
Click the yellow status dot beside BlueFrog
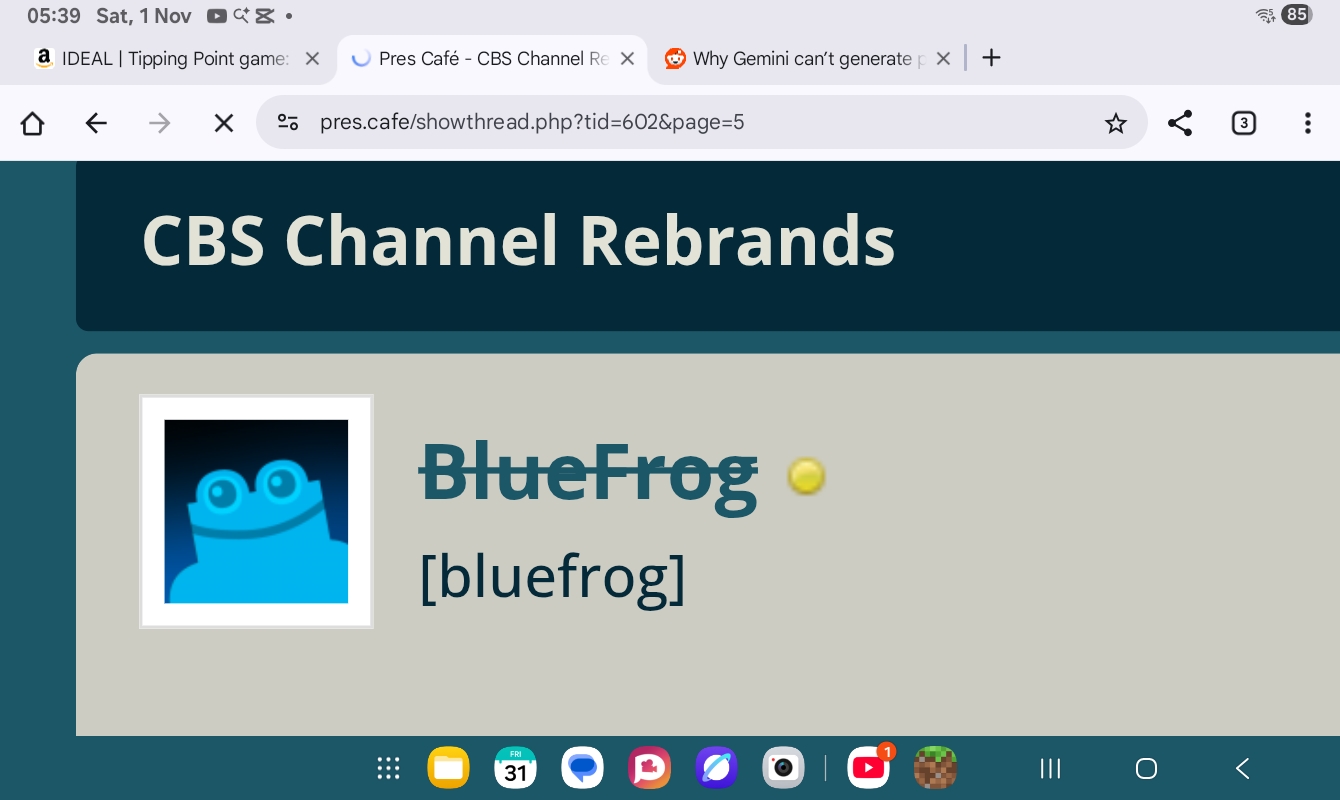[806, 476]
